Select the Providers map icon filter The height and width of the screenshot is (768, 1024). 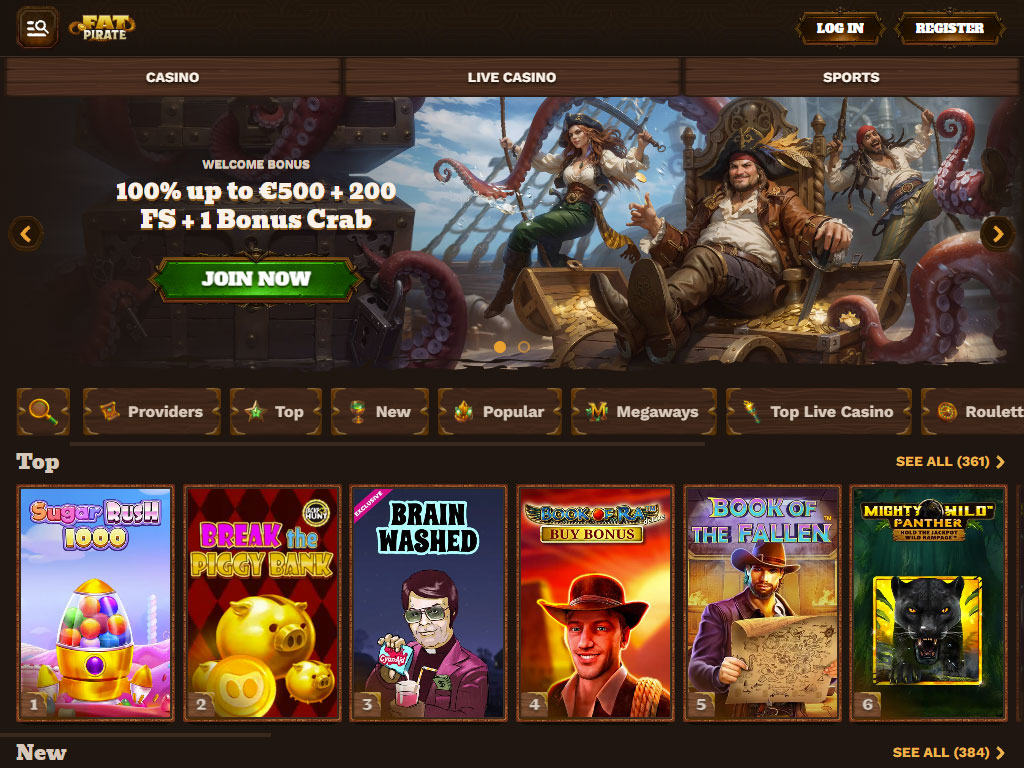tap(152, 411)
